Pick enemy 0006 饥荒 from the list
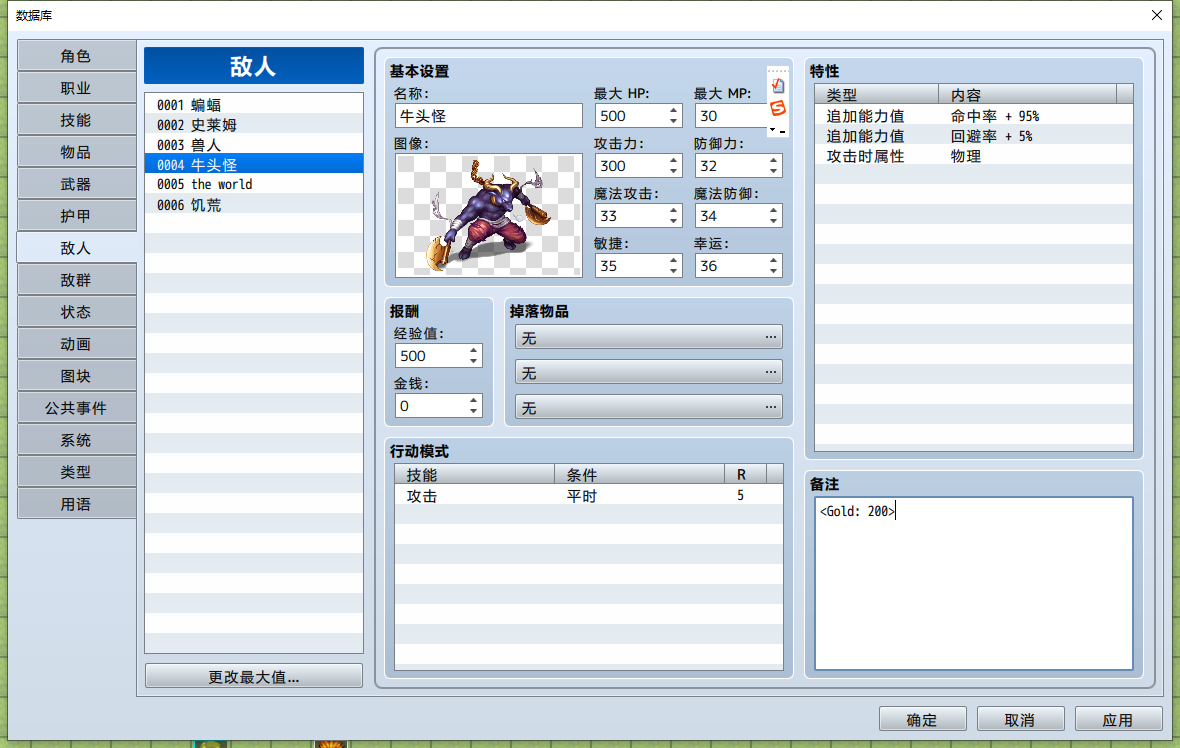Image resolution: width=1180 pixels, height=748 pixels. pos(254,205)
